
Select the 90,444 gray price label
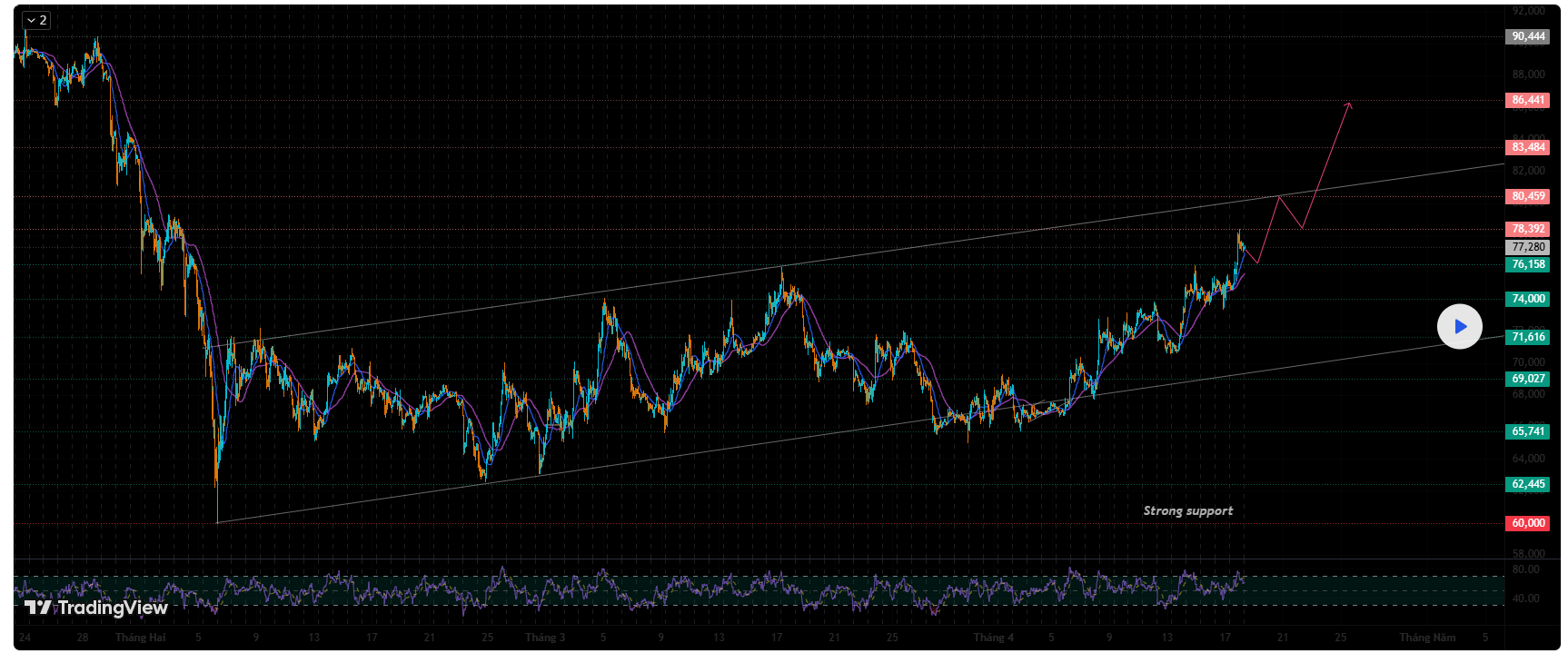click(x=1527, y=37)
